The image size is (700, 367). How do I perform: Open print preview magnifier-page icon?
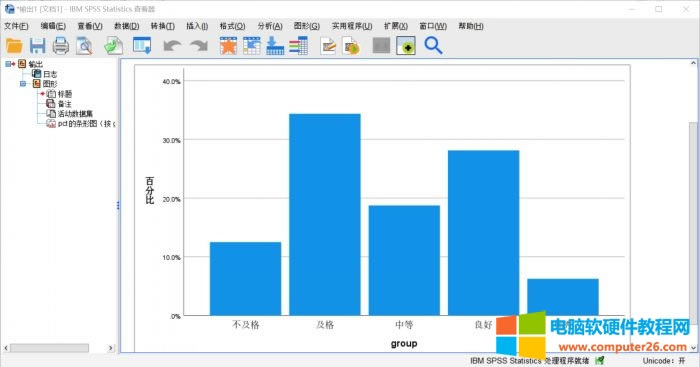[84, 46]
